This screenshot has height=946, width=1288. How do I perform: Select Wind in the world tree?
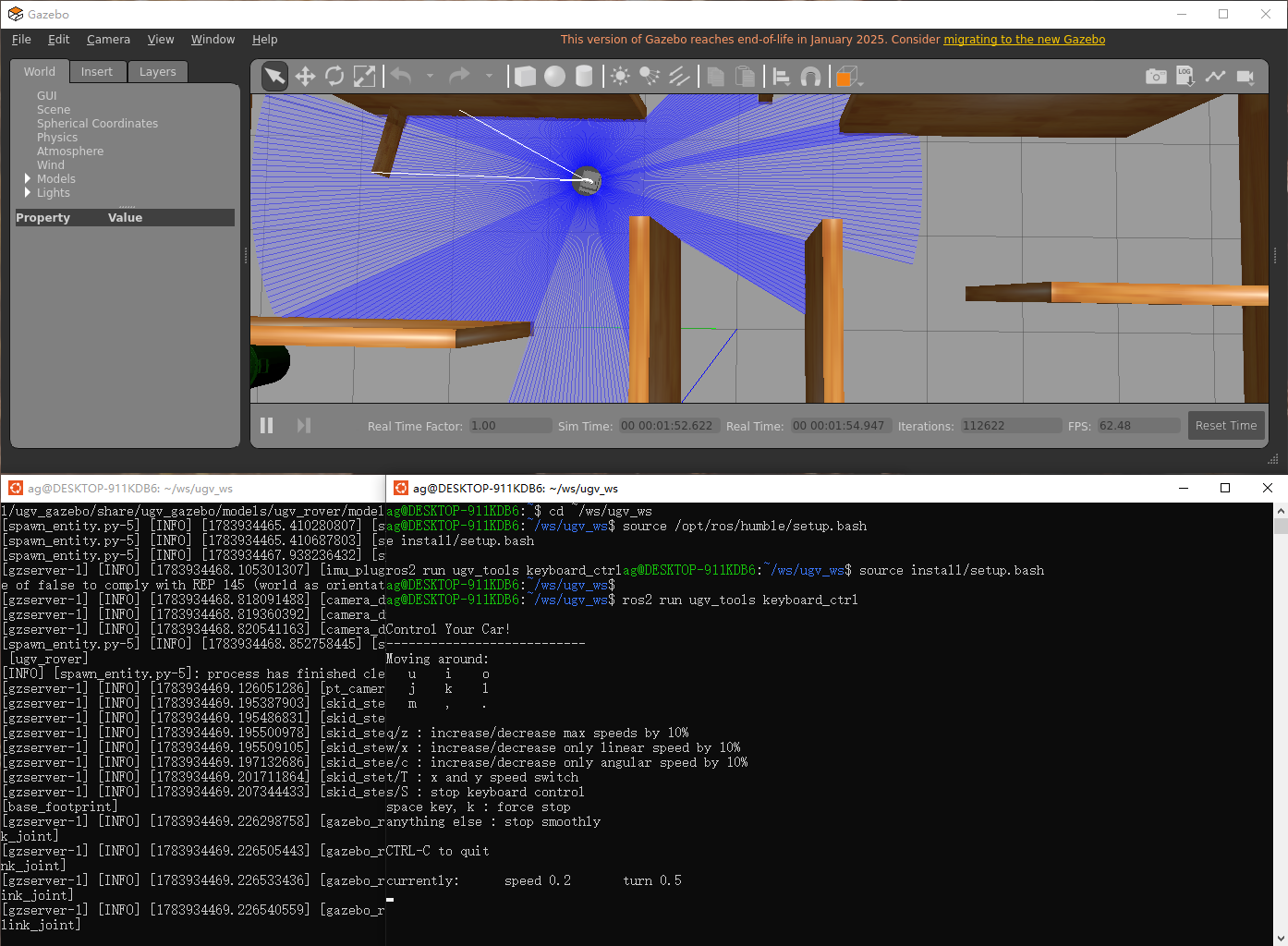pos(51,165)
